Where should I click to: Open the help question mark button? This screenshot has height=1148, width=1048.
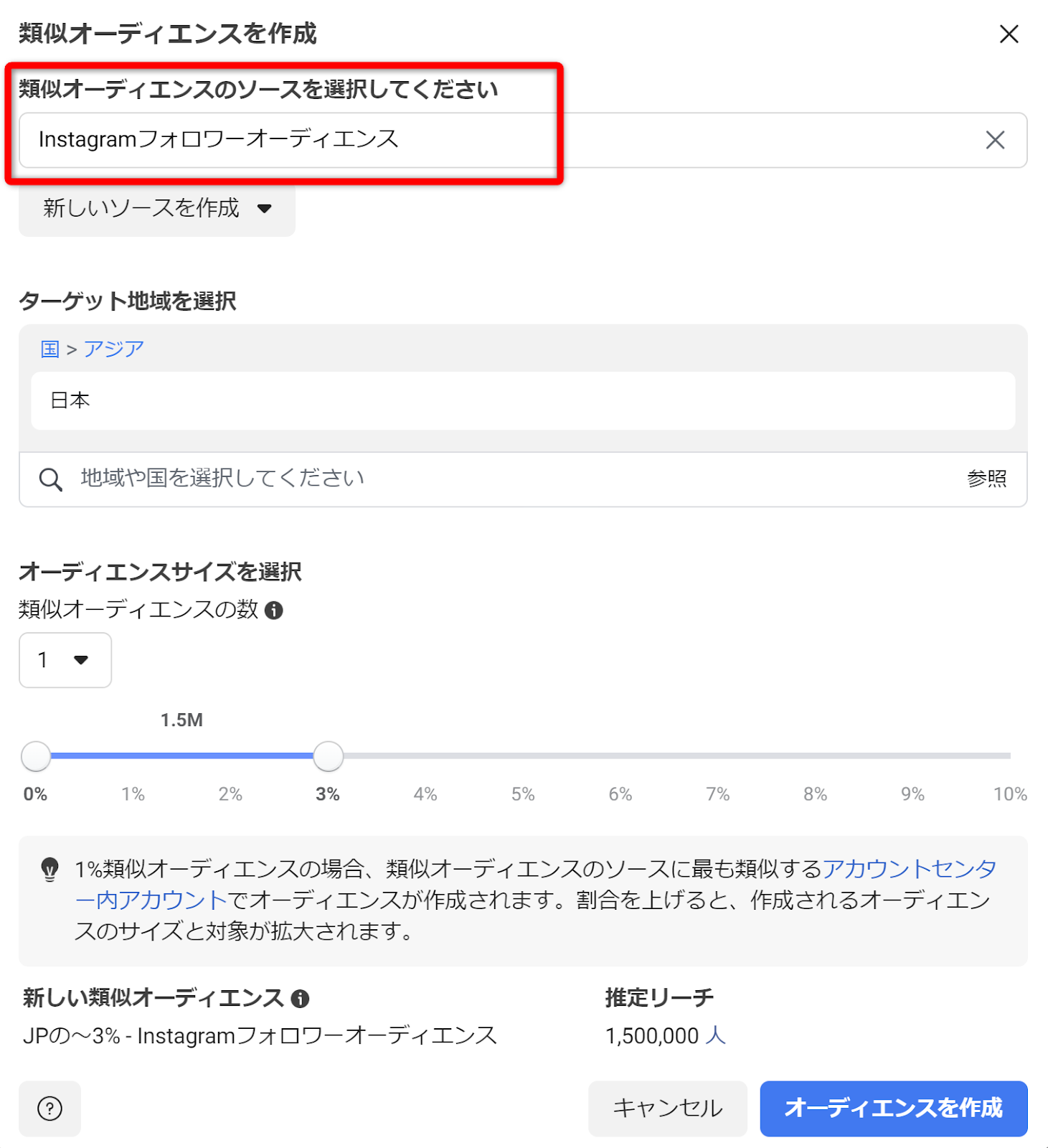coord(49,1109)
